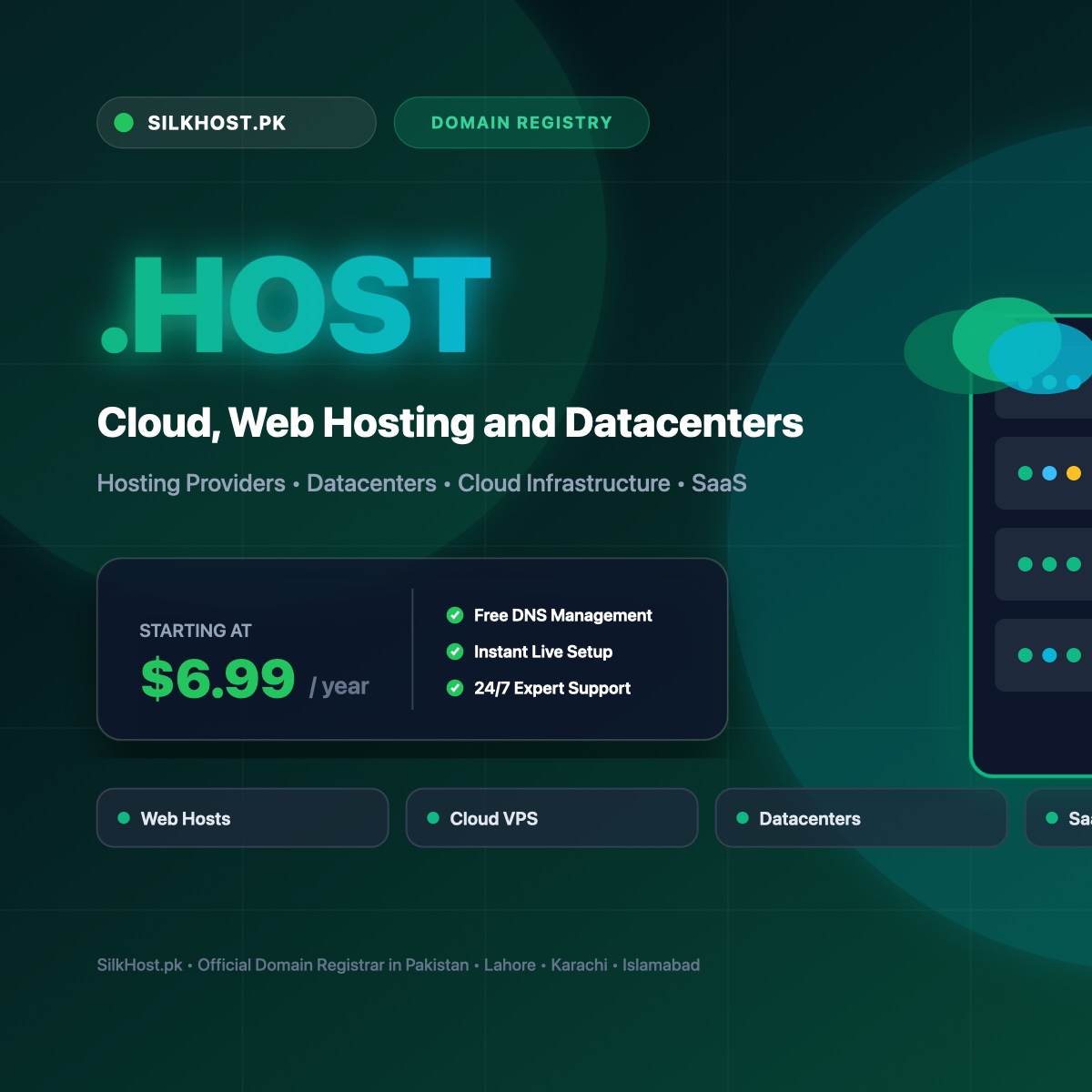Click checkmark icon beside Instant Live Setup

pyautogui.click(x=455, y=652)
